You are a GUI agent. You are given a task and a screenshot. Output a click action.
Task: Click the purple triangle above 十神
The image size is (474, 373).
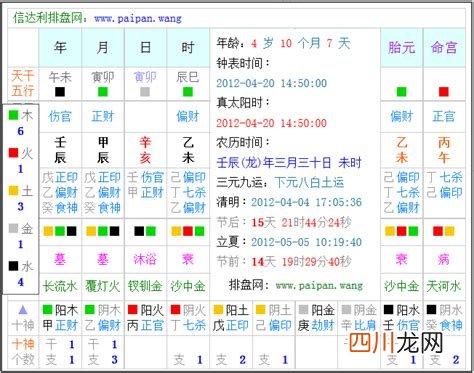[x=23, y=311]
